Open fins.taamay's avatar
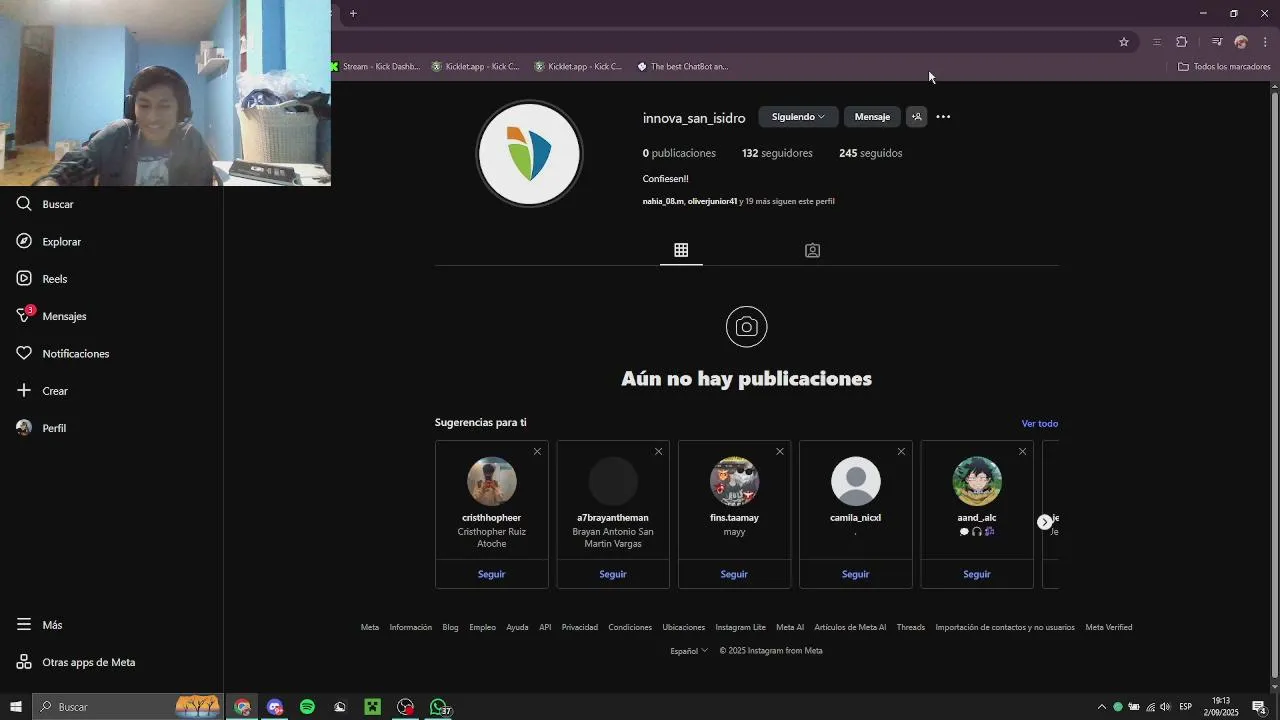 734,482
